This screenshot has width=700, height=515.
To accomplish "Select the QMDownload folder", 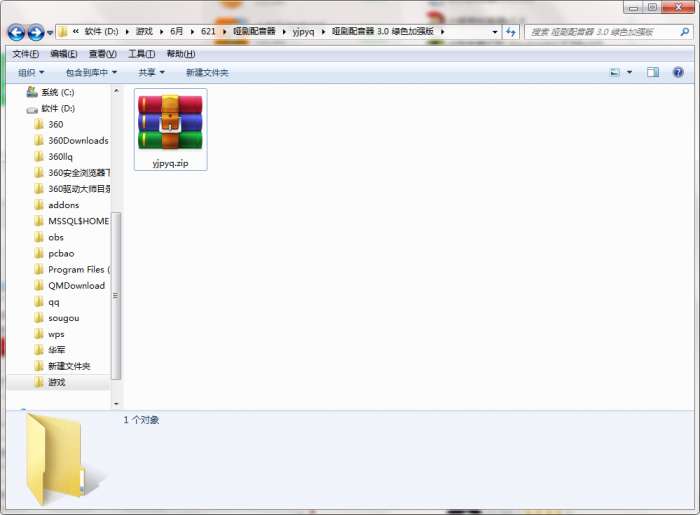I will point(76,286).
